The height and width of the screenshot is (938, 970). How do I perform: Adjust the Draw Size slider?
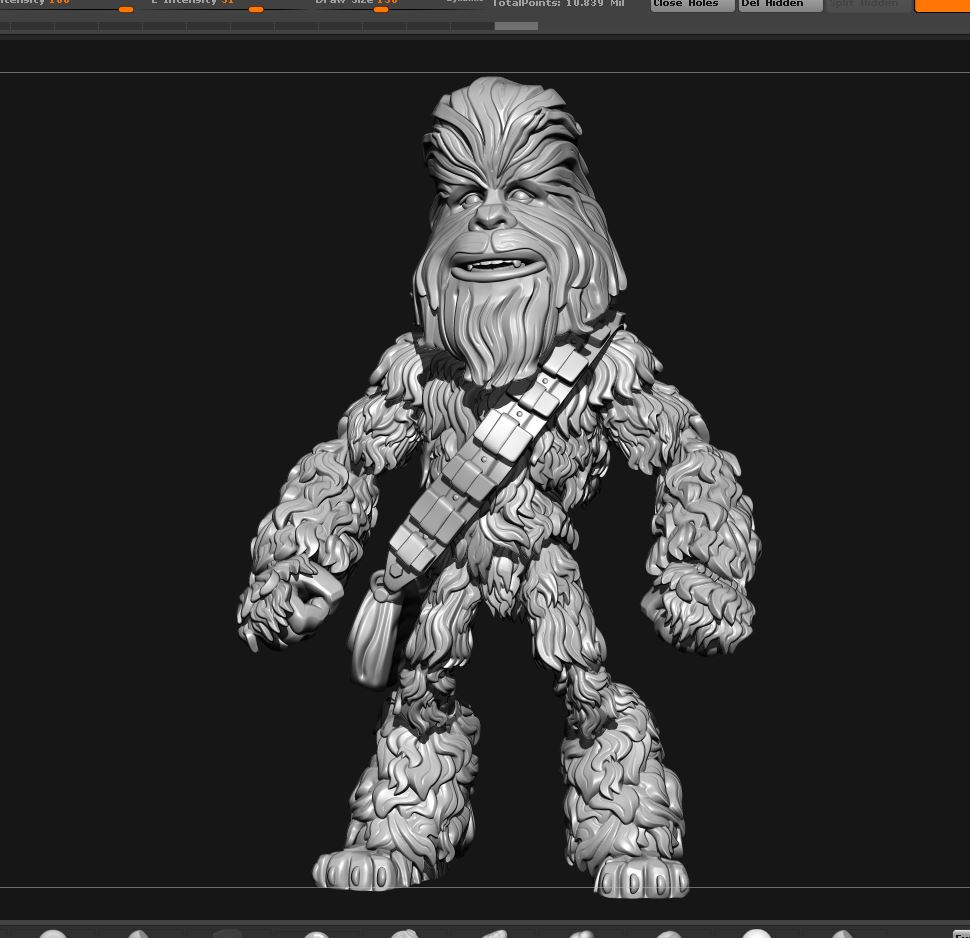click(381, 9)
